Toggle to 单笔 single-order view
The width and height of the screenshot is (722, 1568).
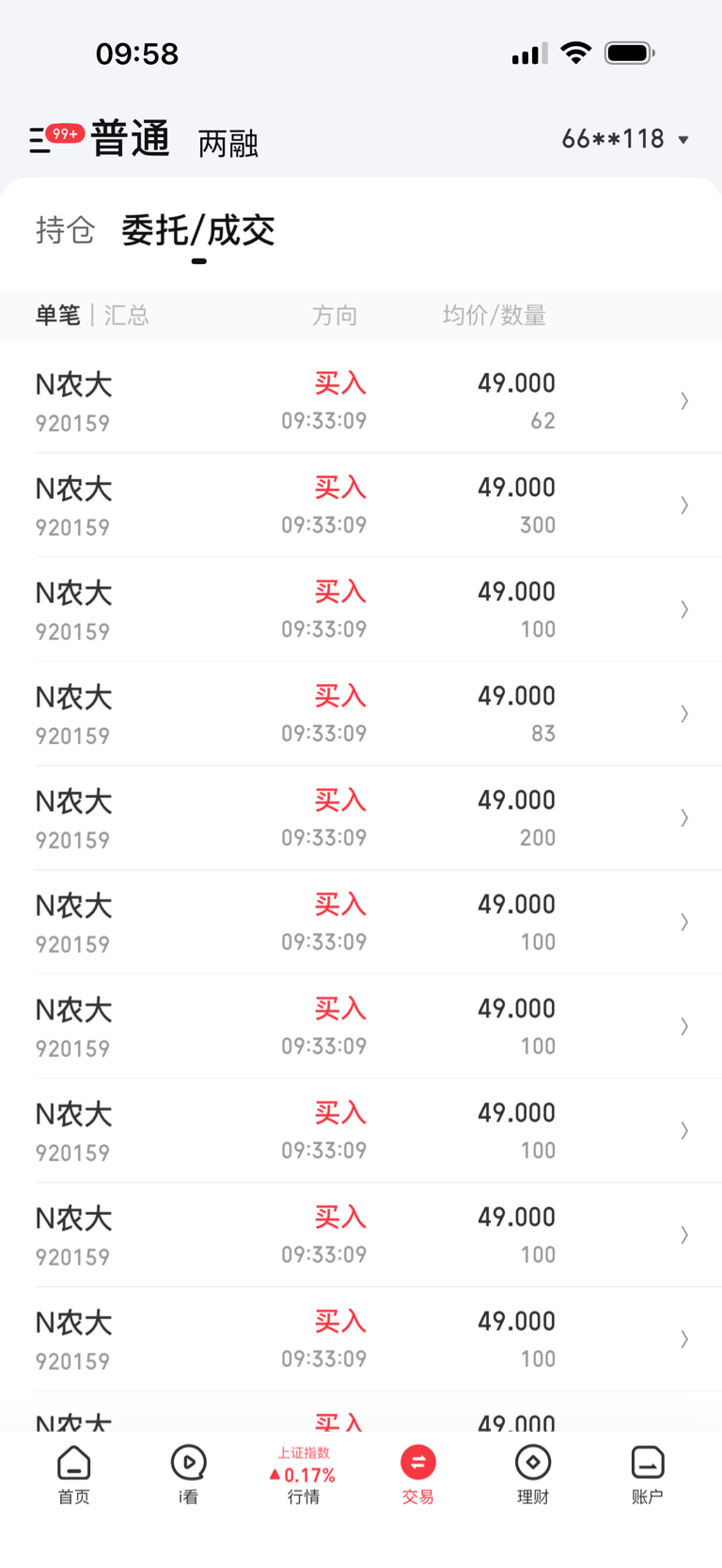[58, 316]
